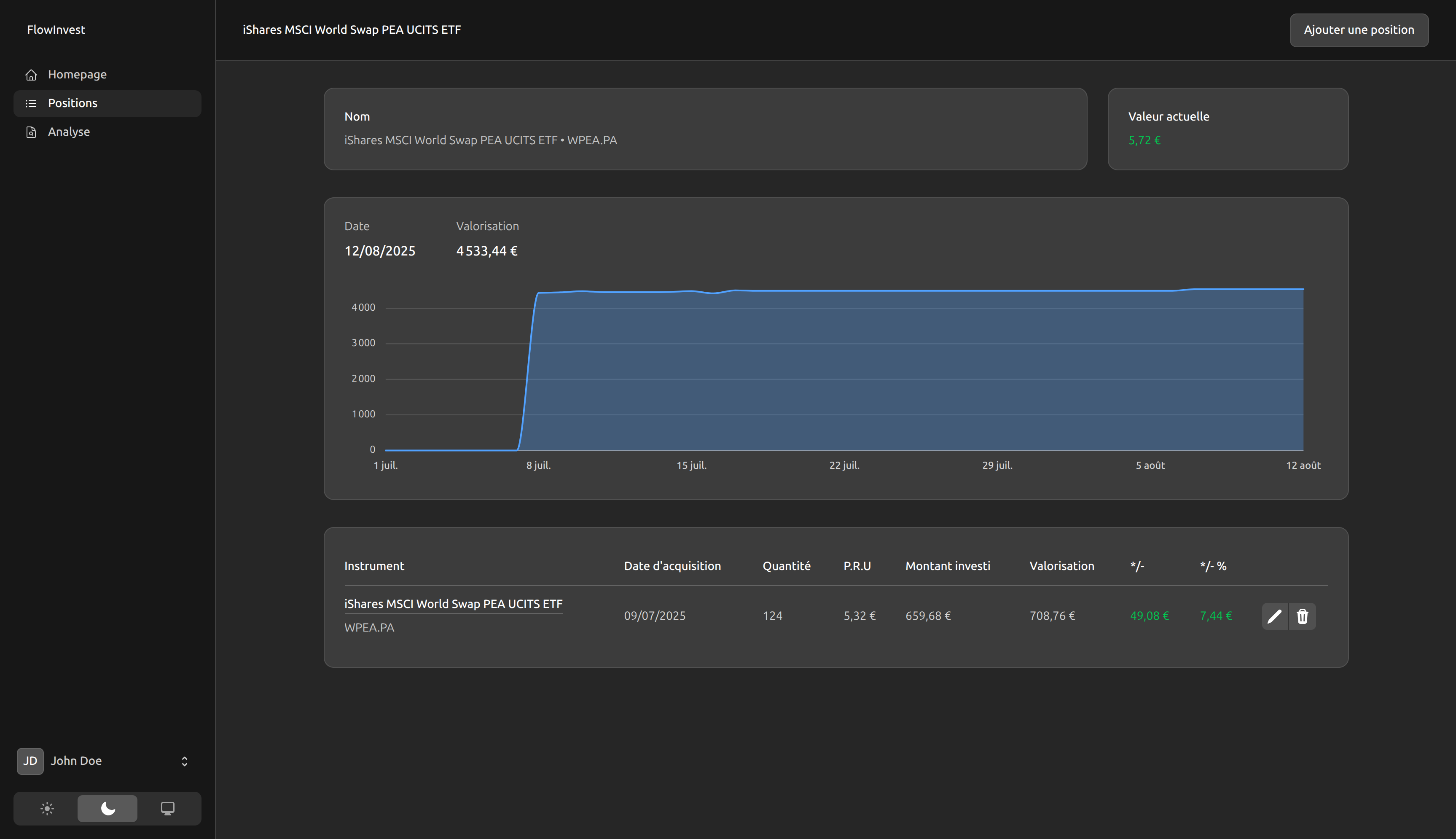Click the Homepage house icon
The height and width of the screenshot is (839, 1456).
point(31,75)
